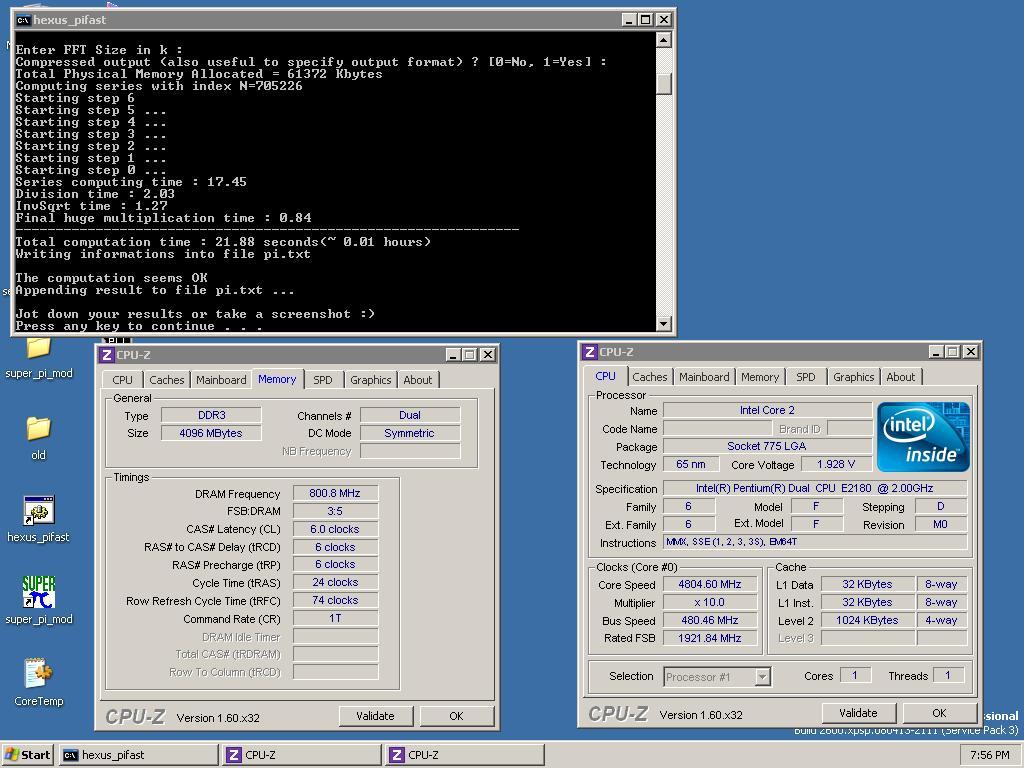Open About tab in left CPU-Z window
This screenshot has height=768, width=1024.
417,380
